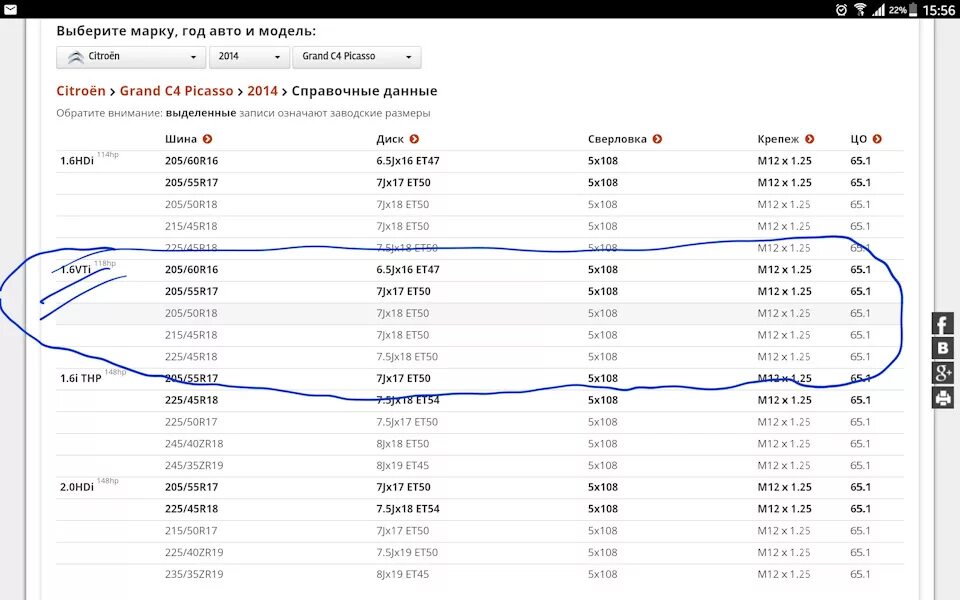Viewport: 960px width, 600px height.
Task: Click the arrow icon next to Сверловка
Action: pyautogui.click(x=658, y=139)
